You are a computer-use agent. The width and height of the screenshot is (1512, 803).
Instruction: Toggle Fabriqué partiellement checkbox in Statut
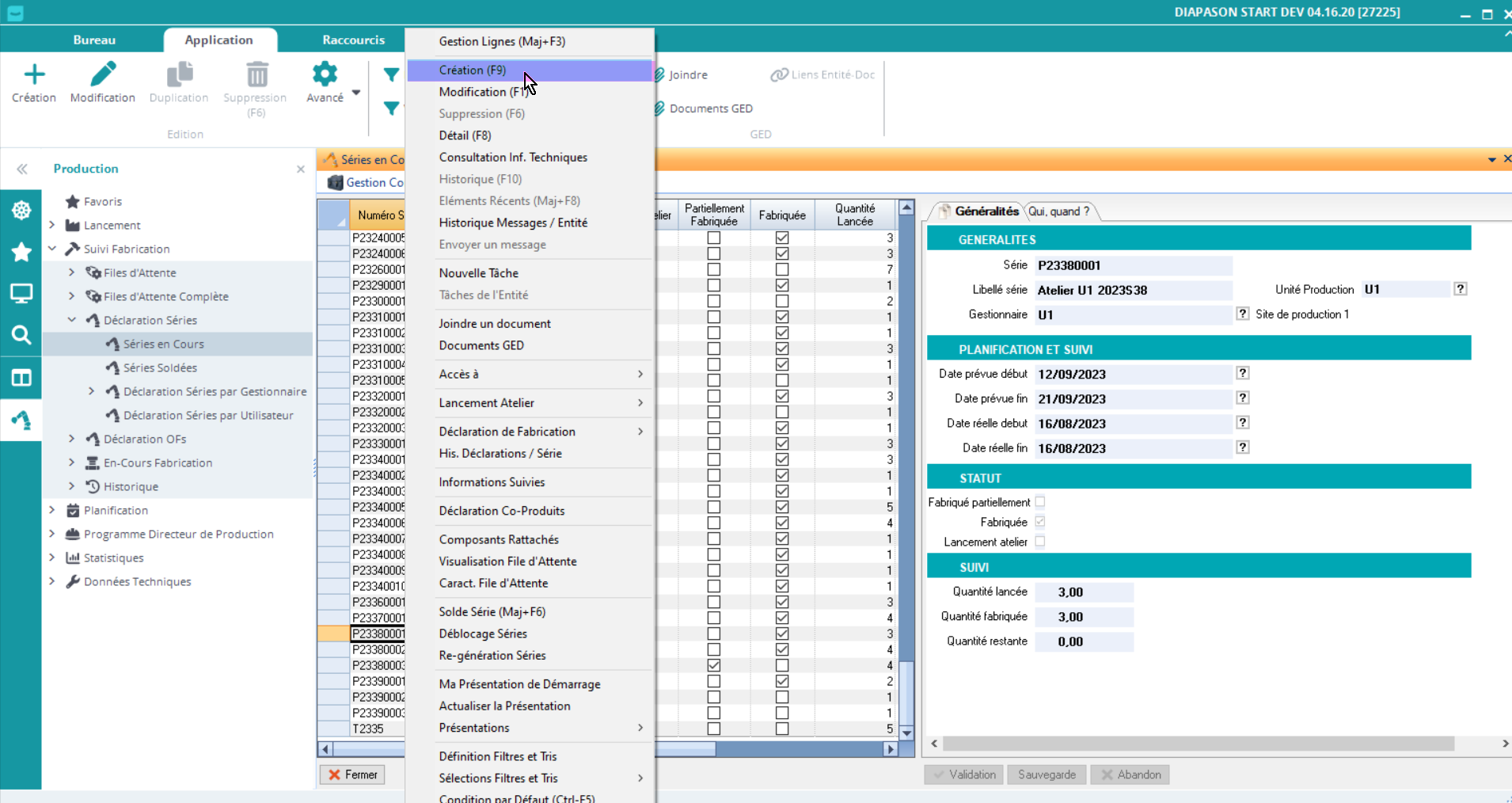pyautogui.click(x=1040, y=502)
